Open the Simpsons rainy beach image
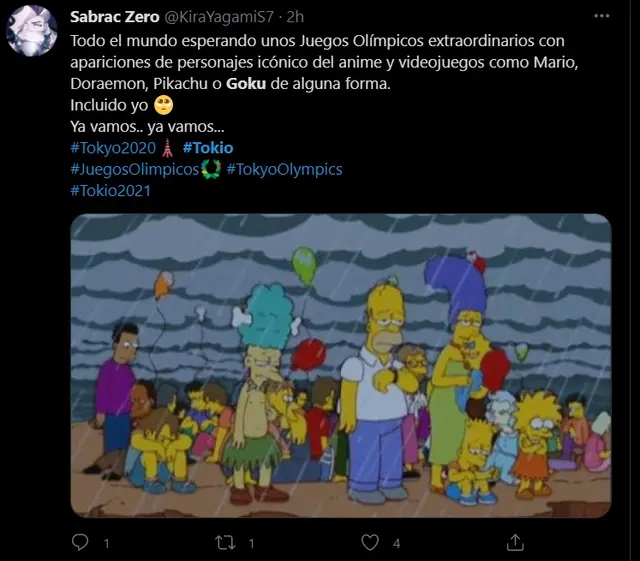This screenshot has height=561, width=640. coord(341,365)
